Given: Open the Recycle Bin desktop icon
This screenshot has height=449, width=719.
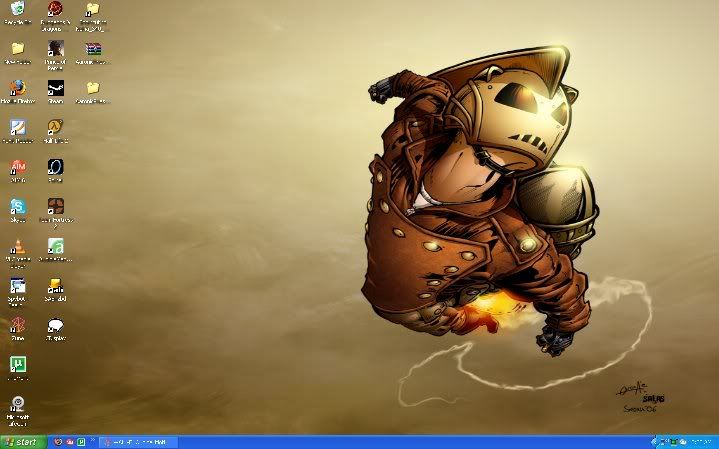Looking at the screenshot, I should 18,14.
